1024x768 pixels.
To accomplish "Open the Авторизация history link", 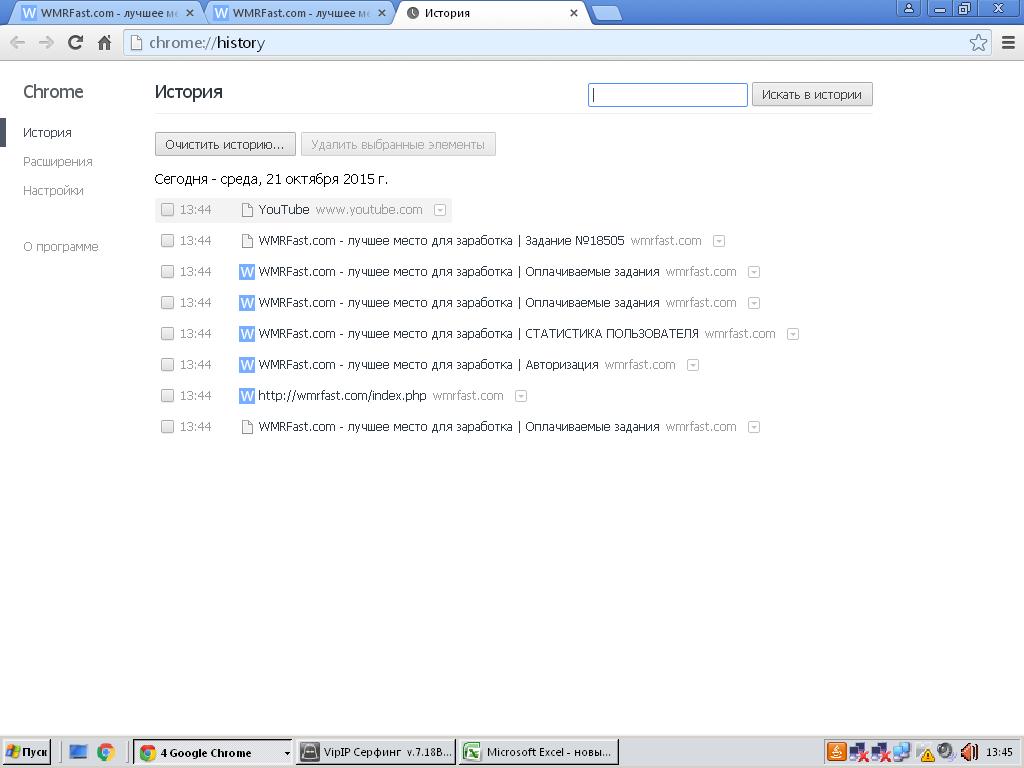I will (428, 364).
